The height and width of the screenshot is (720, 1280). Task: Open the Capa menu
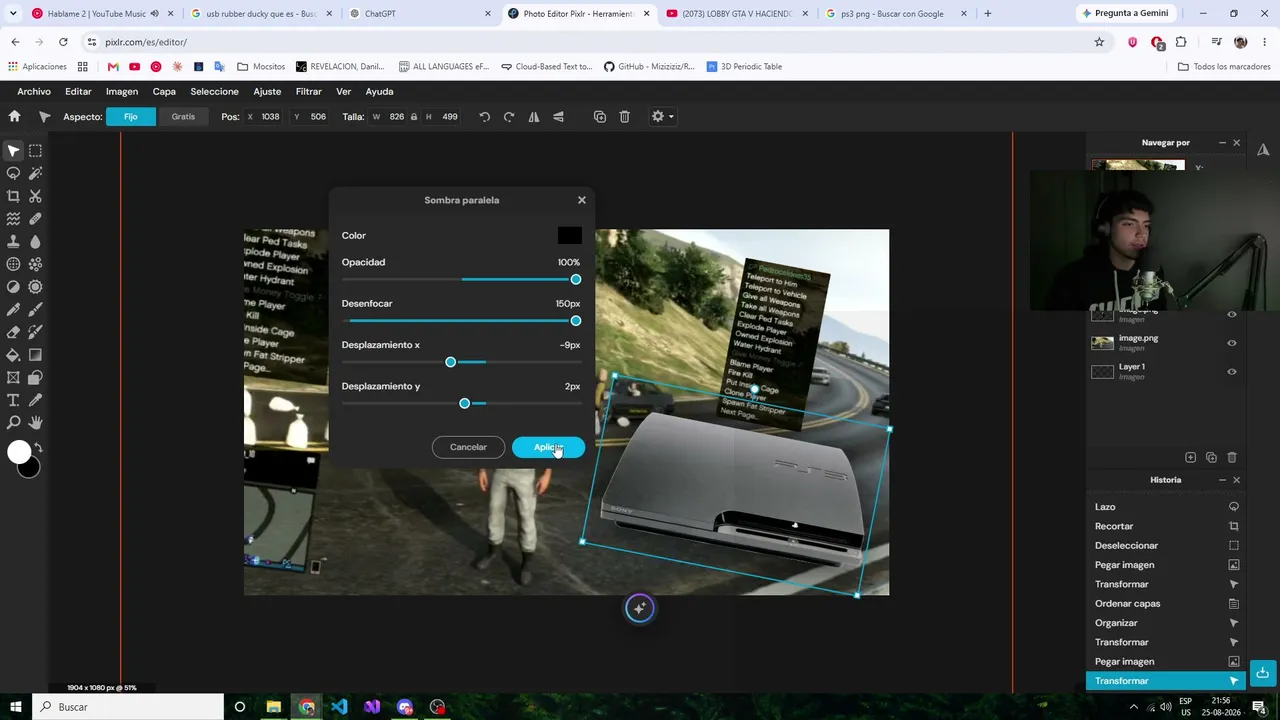pyautogui.click(x=164, y=92)
